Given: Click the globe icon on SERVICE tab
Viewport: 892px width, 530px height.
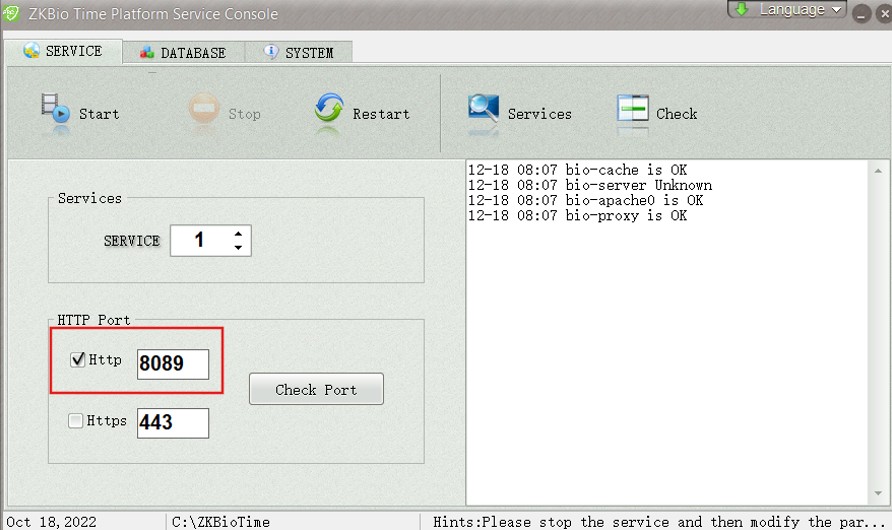Looking at the screenshot, I should tap(32, 51).
